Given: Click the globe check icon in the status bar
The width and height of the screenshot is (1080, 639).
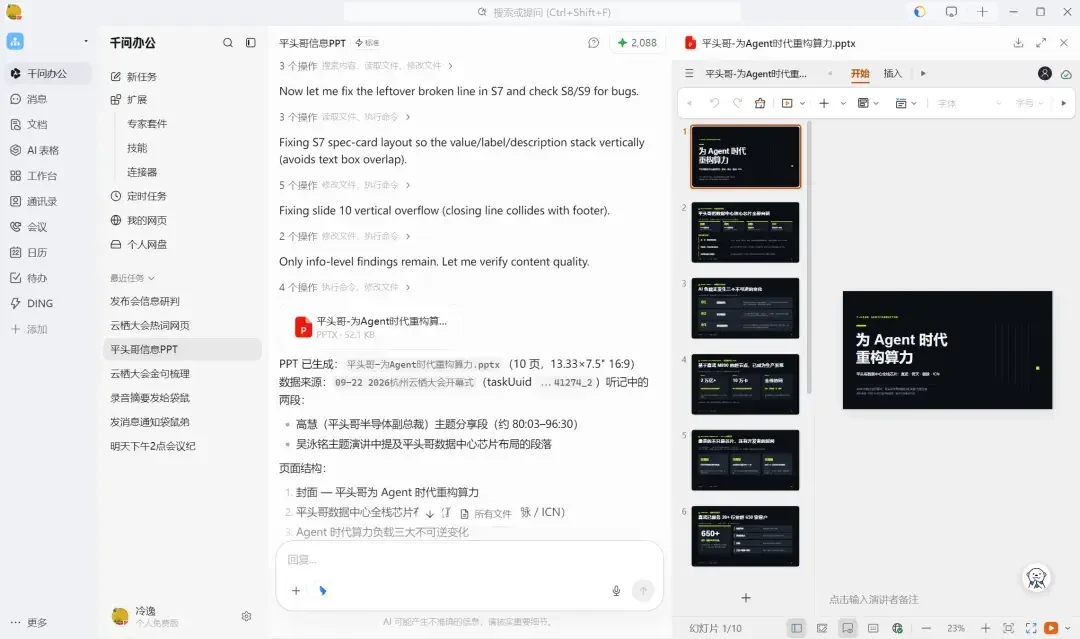Looking at the screenshot, I should [x=897, y=628].
